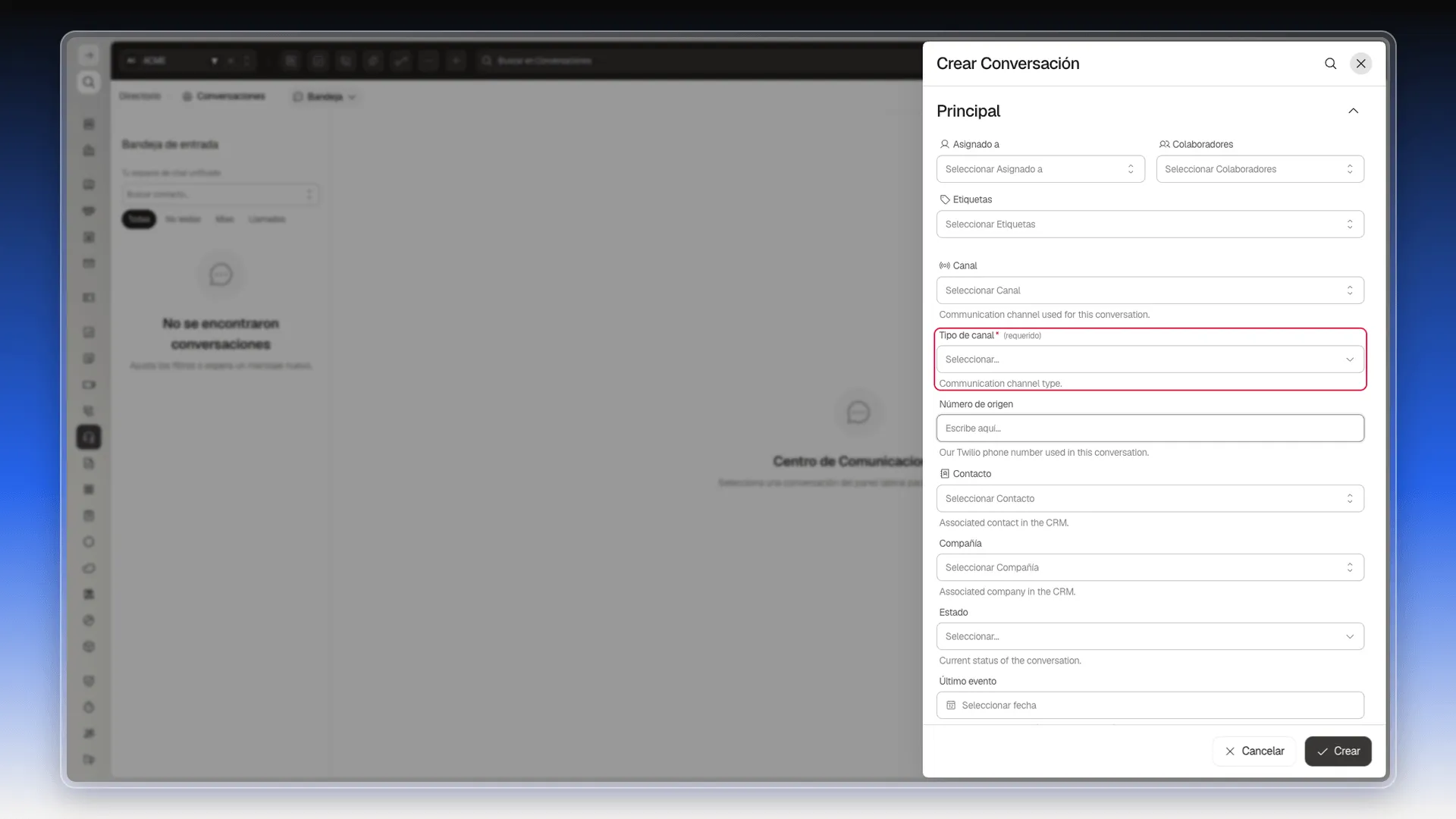Click the calendar icon in Seleccionar fecha

pyautogui.click(x=951, y=705)
